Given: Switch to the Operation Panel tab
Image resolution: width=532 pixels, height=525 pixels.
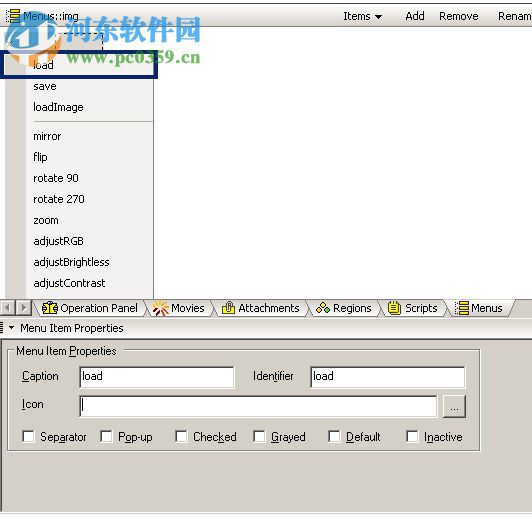Looking at the screenshot, I should (x=90, y=308).
